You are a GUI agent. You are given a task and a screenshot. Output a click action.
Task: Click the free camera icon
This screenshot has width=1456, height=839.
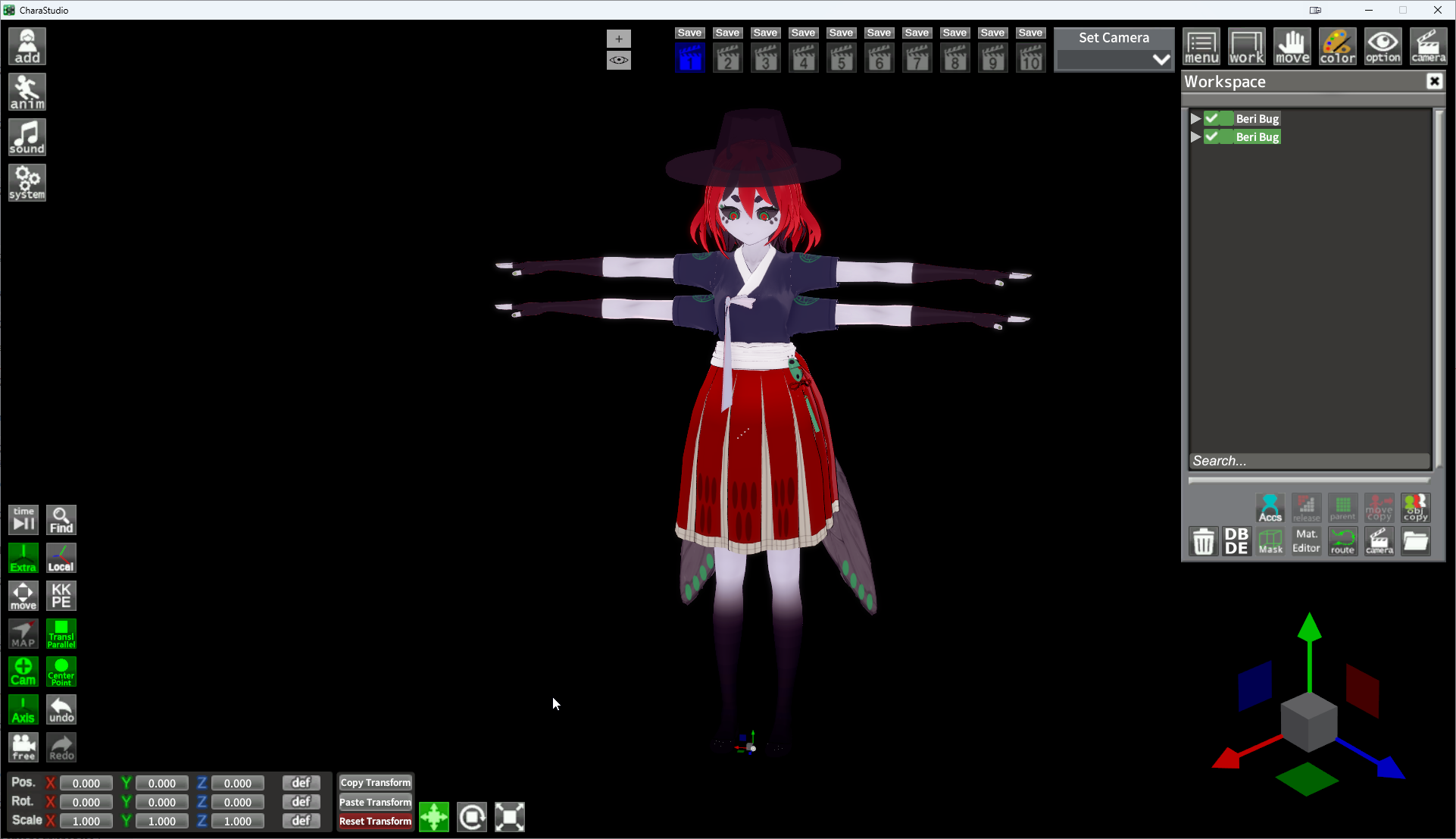pos(23,747)
